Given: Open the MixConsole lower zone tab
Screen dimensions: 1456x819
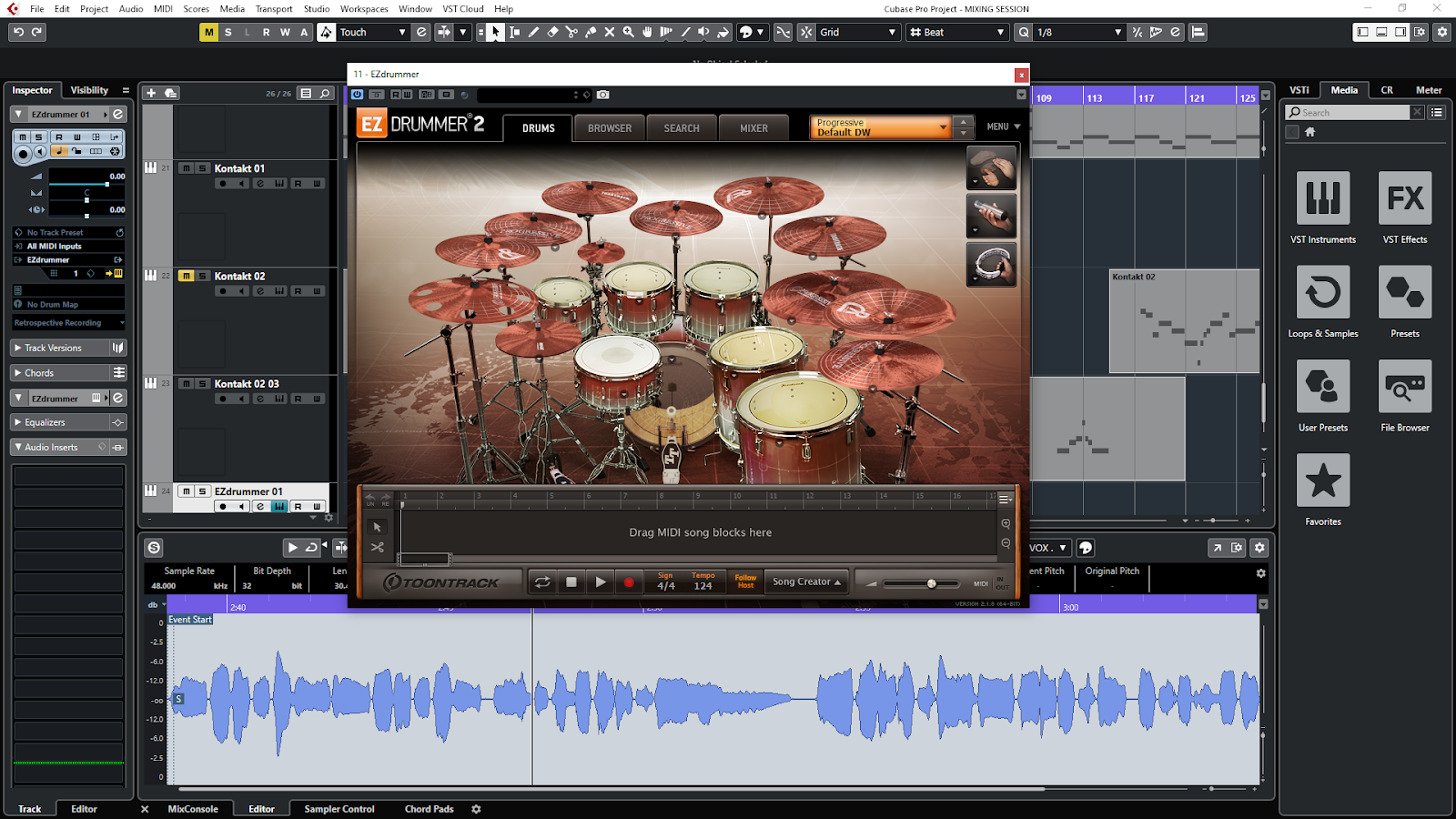Looking at the screenshot, I should 193,809.
